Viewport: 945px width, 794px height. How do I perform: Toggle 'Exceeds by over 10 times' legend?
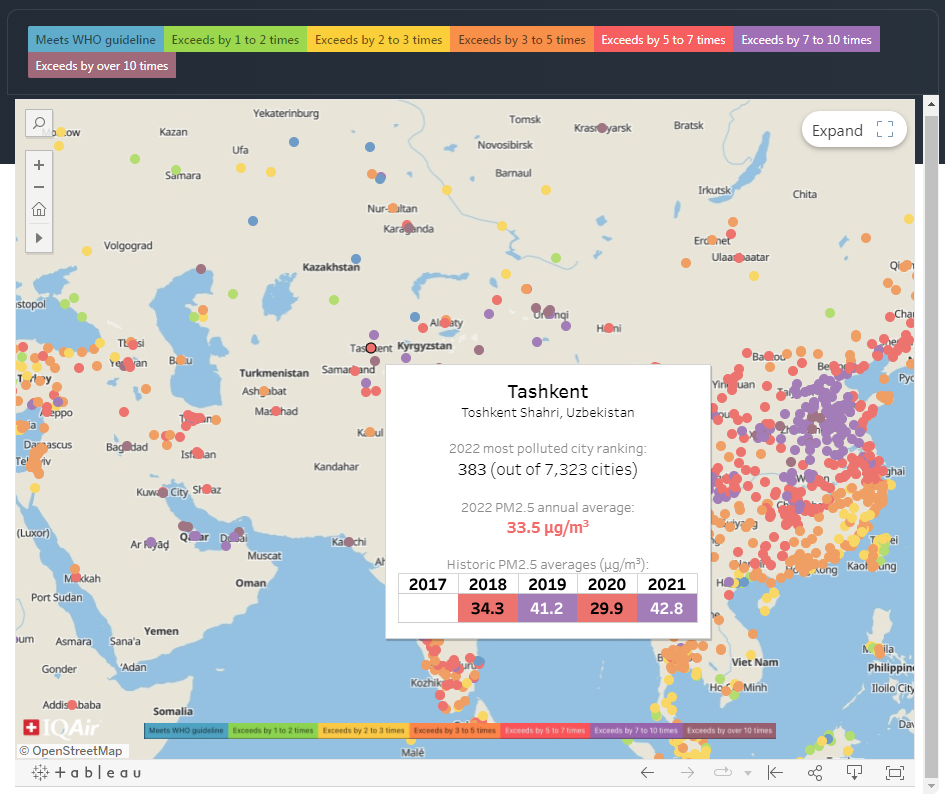(x=102, y=66)
